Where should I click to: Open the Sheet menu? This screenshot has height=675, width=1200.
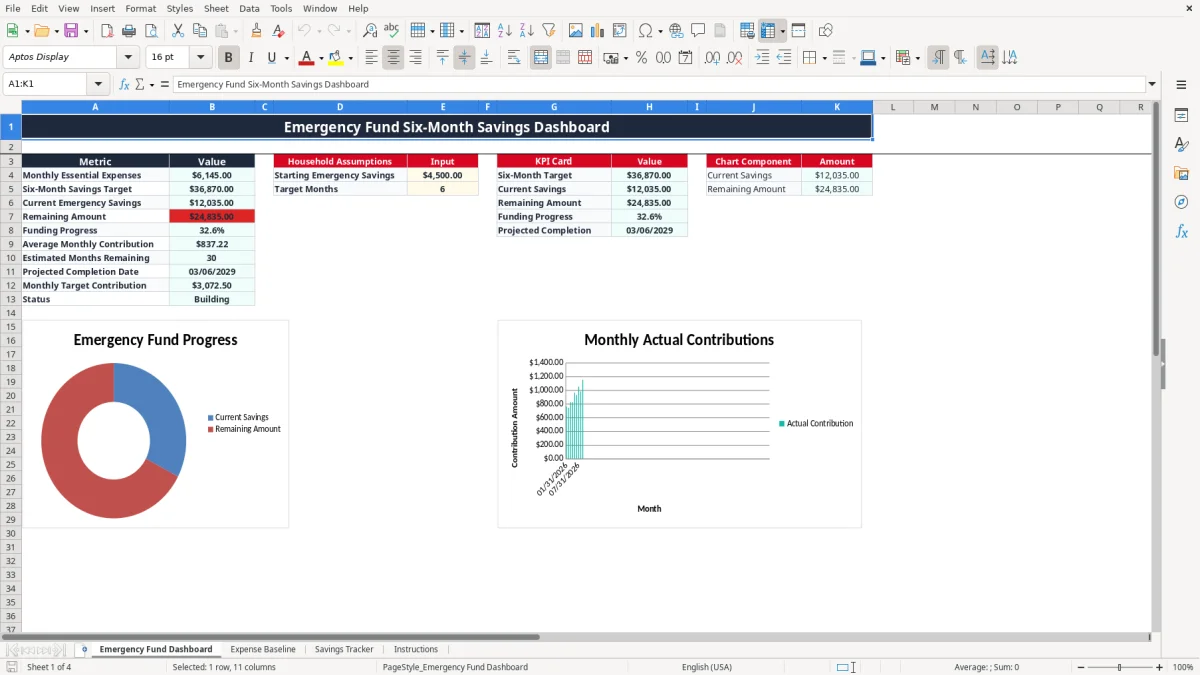click(x=216, y=8)
